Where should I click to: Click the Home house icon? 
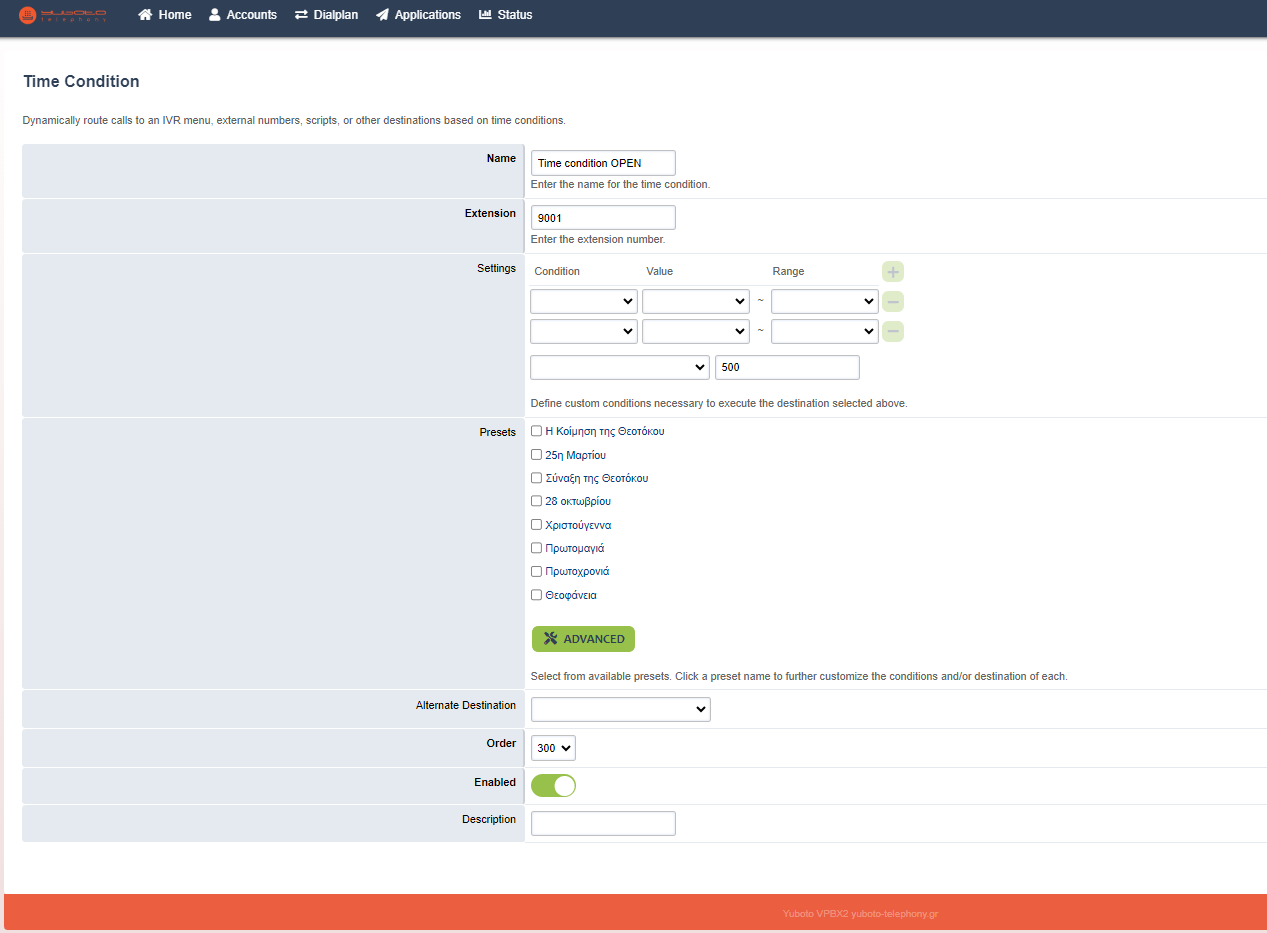click(146, 15)
